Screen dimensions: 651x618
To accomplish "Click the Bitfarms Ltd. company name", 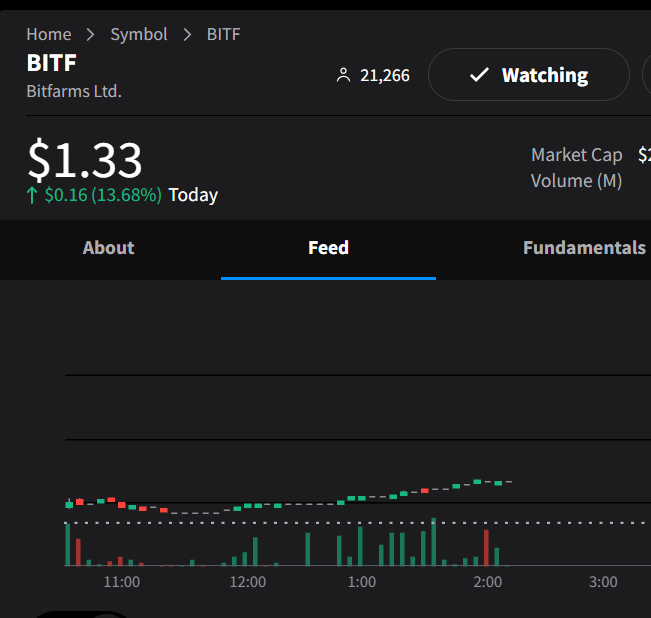I will tap(74, 91).
